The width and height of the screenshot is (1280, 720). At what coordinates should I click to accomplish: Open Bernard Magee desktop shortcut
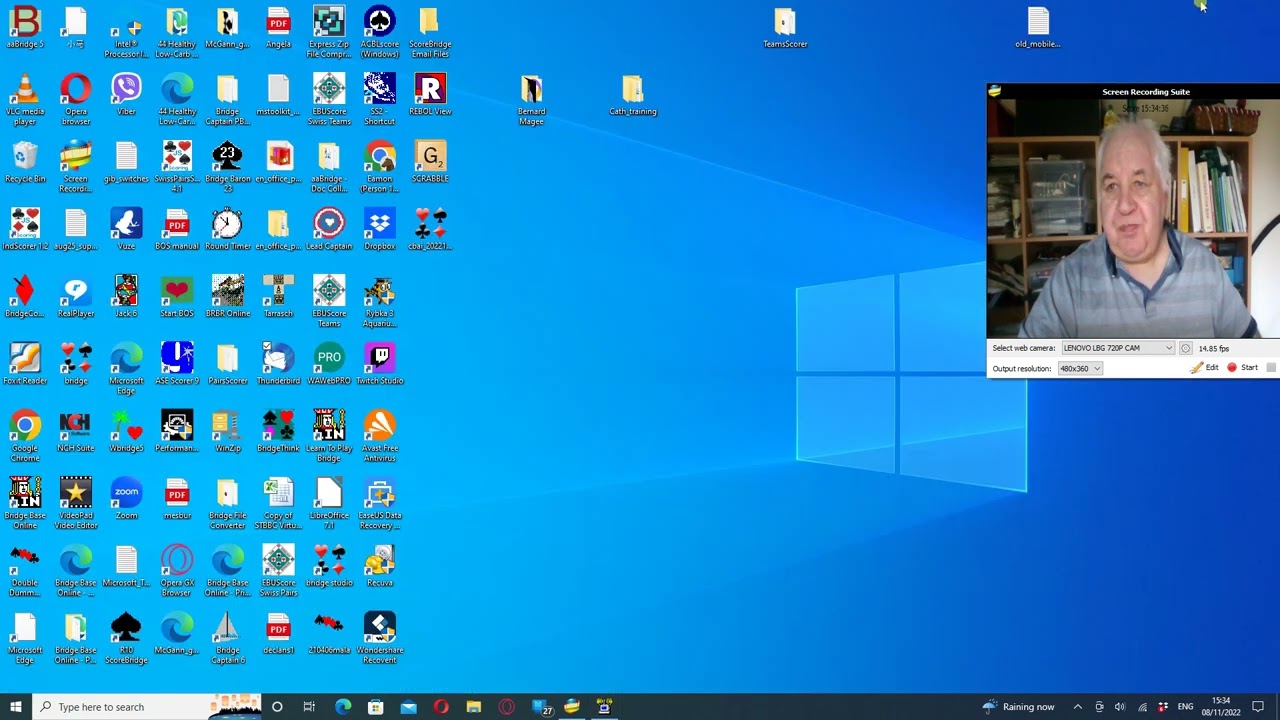click(x=532, y=99)
